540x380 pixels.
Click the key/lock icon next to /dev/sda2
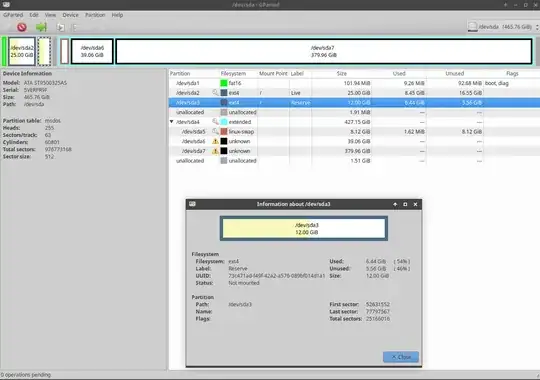click(x=215, y=93)
